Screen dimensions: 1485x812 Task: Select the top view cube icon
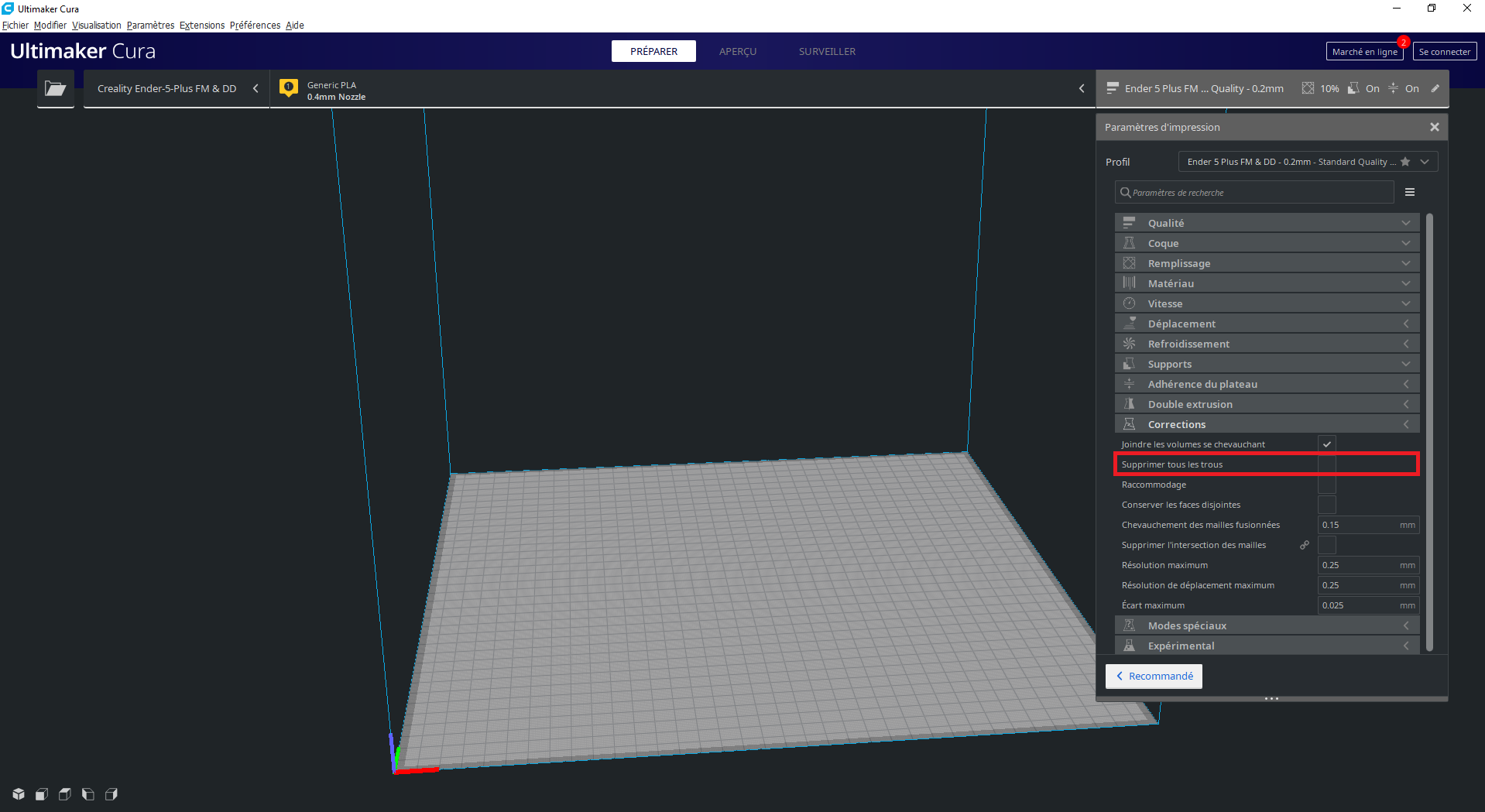point(65,794)
